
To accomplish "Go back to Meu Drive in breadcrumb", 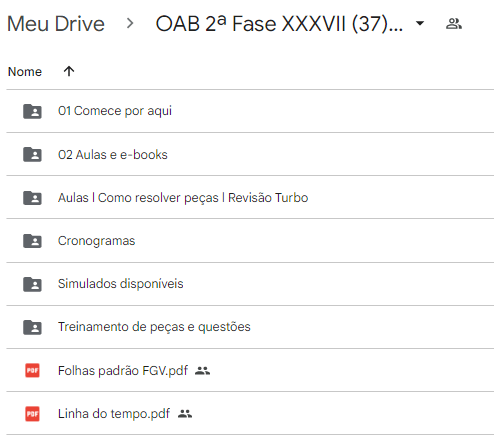I will pyautogui.click(x=56, y=24).
